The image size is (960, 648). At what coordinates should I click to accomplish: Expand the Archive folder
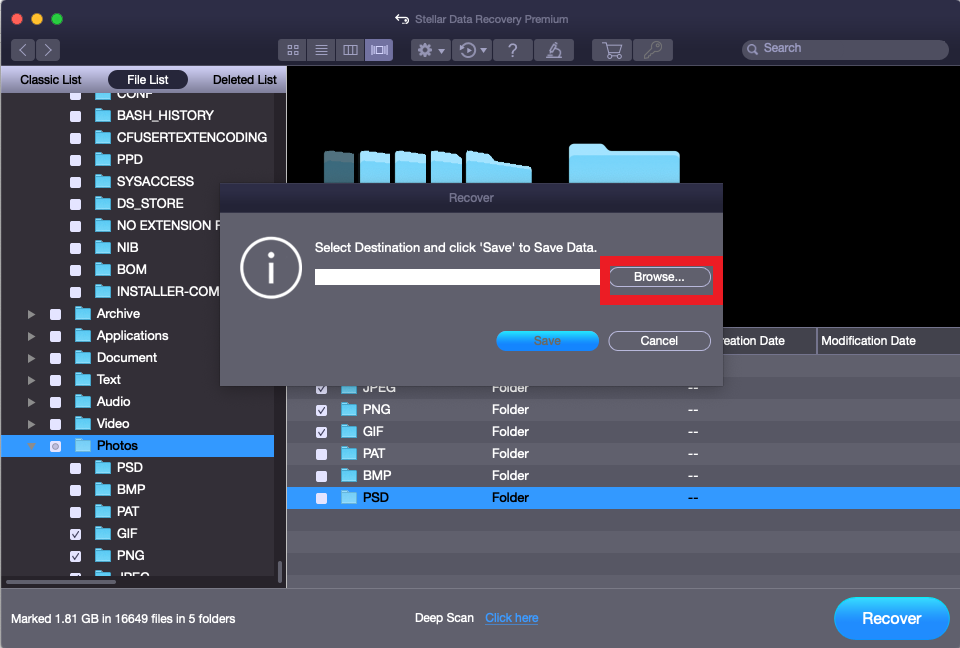coord(31,314)
